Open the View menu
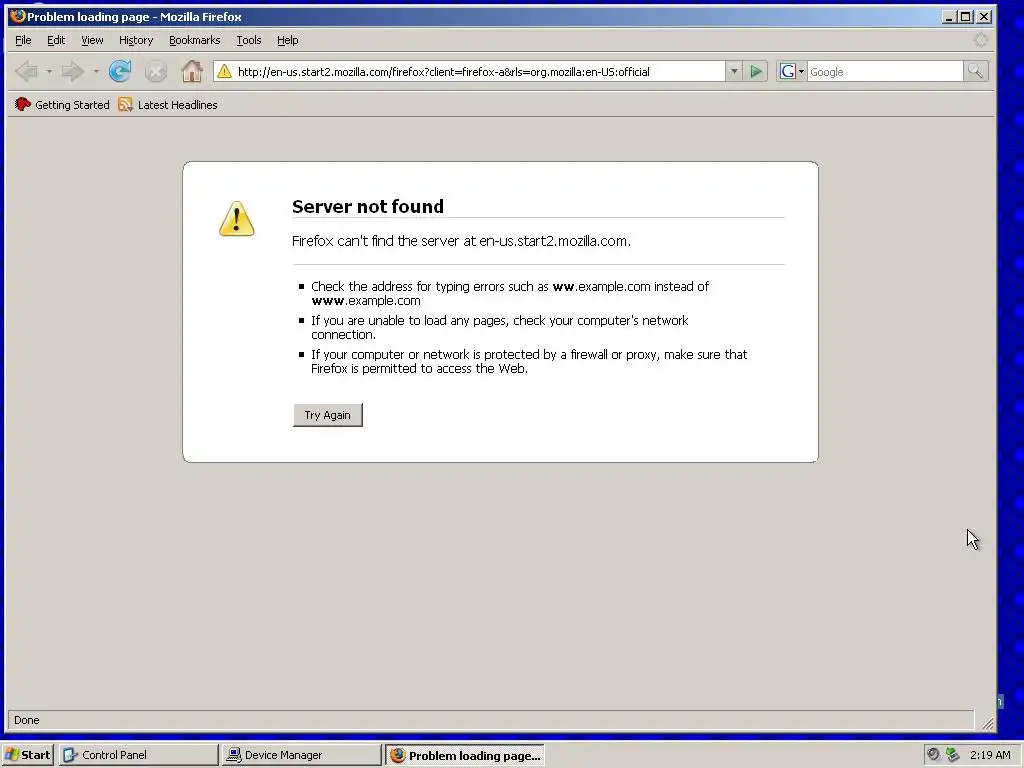 (x=92, y=40)
